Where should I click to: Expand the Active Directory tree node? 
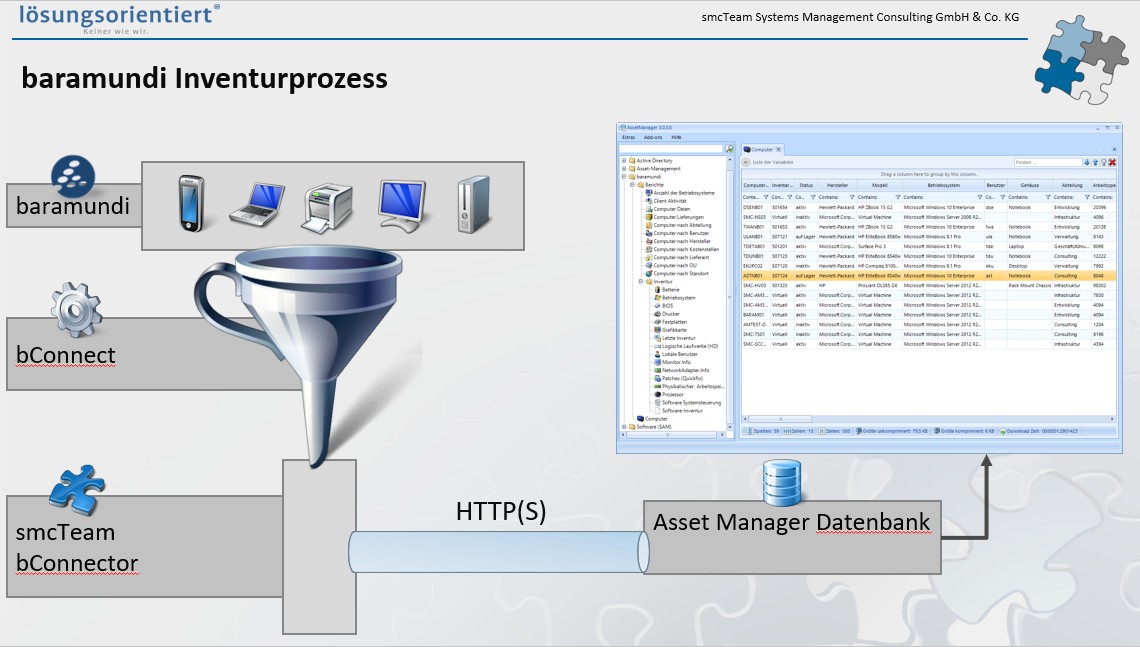point(624,161)
